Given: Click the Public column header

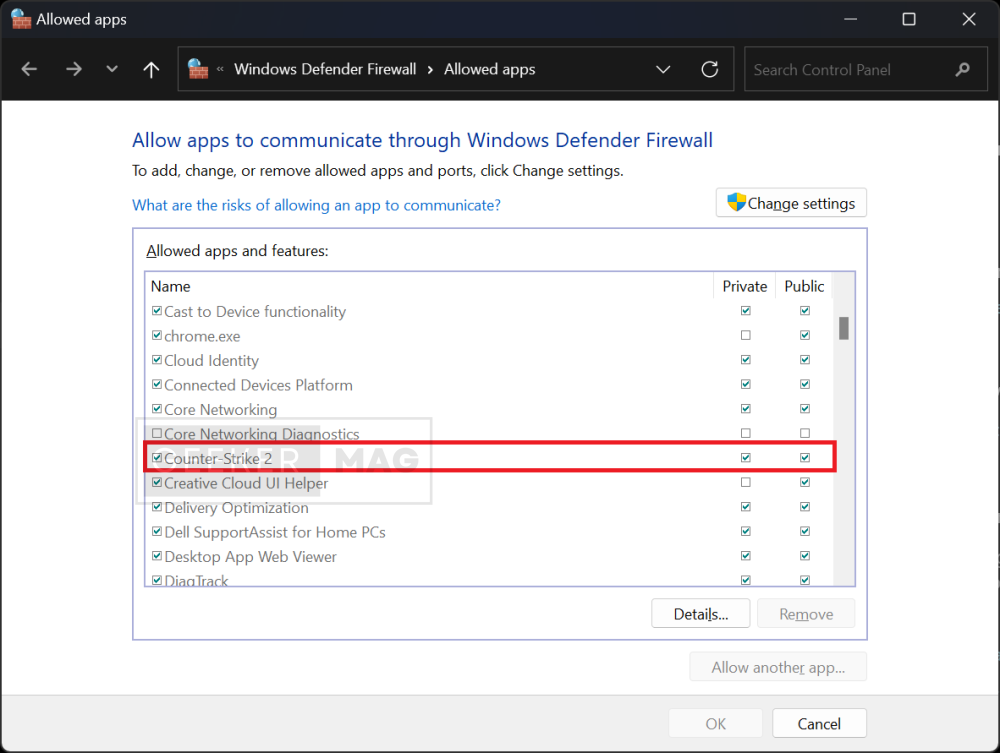Looking at the screenshot, I should click(x=804, y=286).
